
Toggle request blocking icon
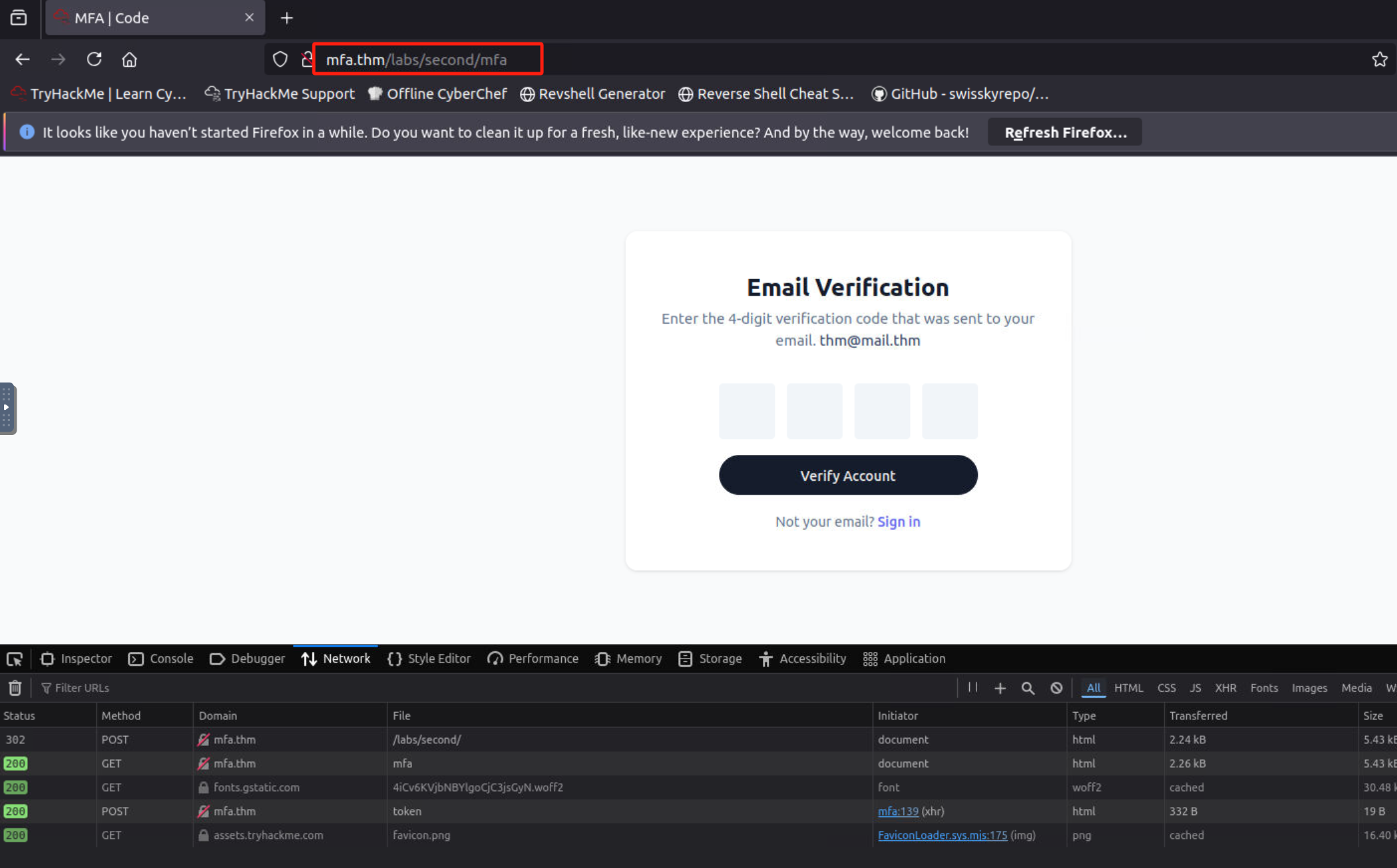[x=1056, y=688]
